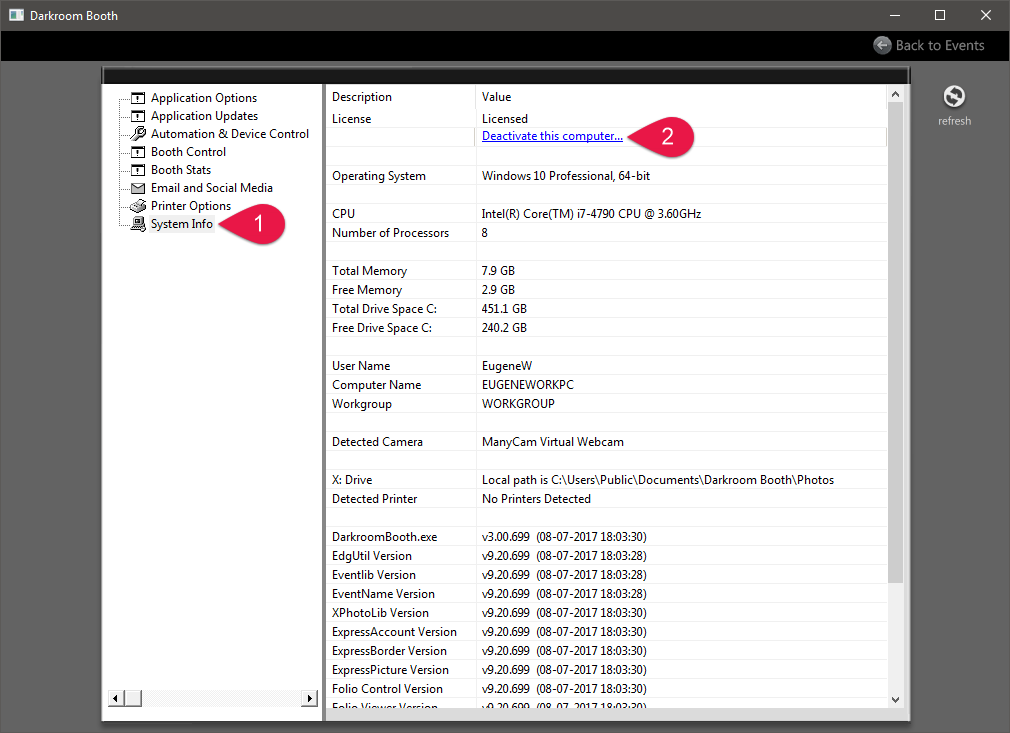
Task: Click the v3.00.699 version value
Action: pyautogui.click(x=564, y=537)
